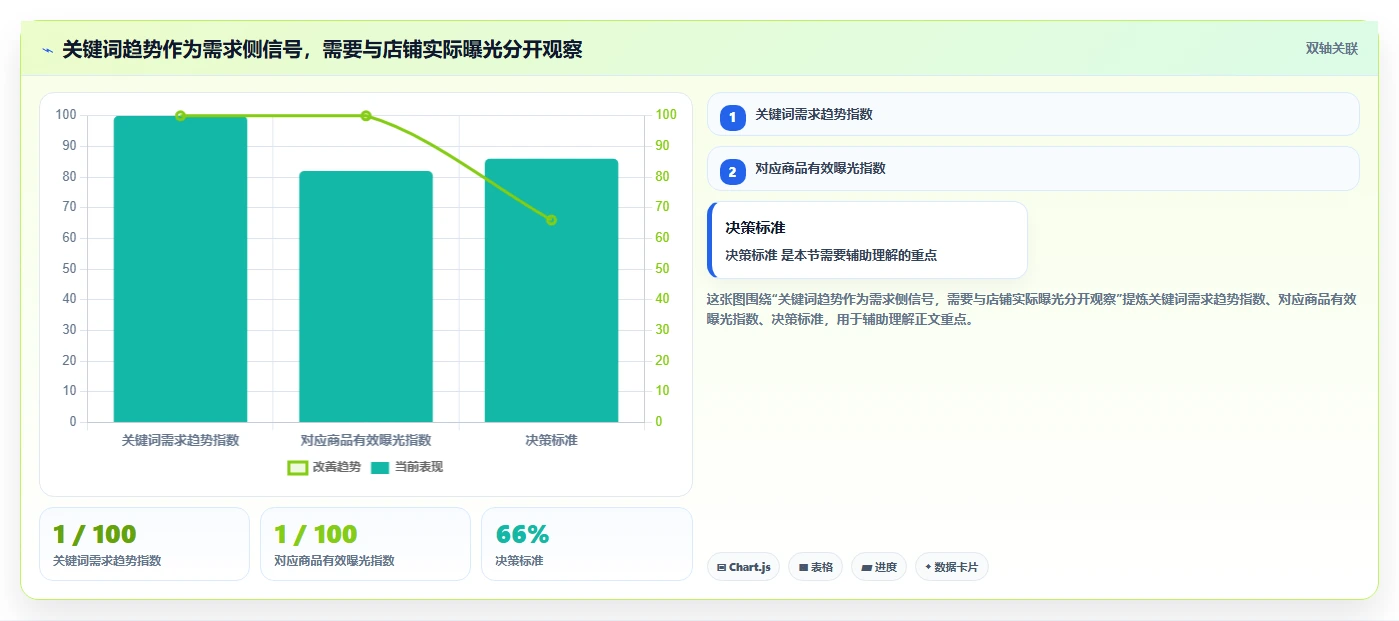
Task: Open the 关键词需求趋势指数 list item
Action: [x=1033, y=114]
